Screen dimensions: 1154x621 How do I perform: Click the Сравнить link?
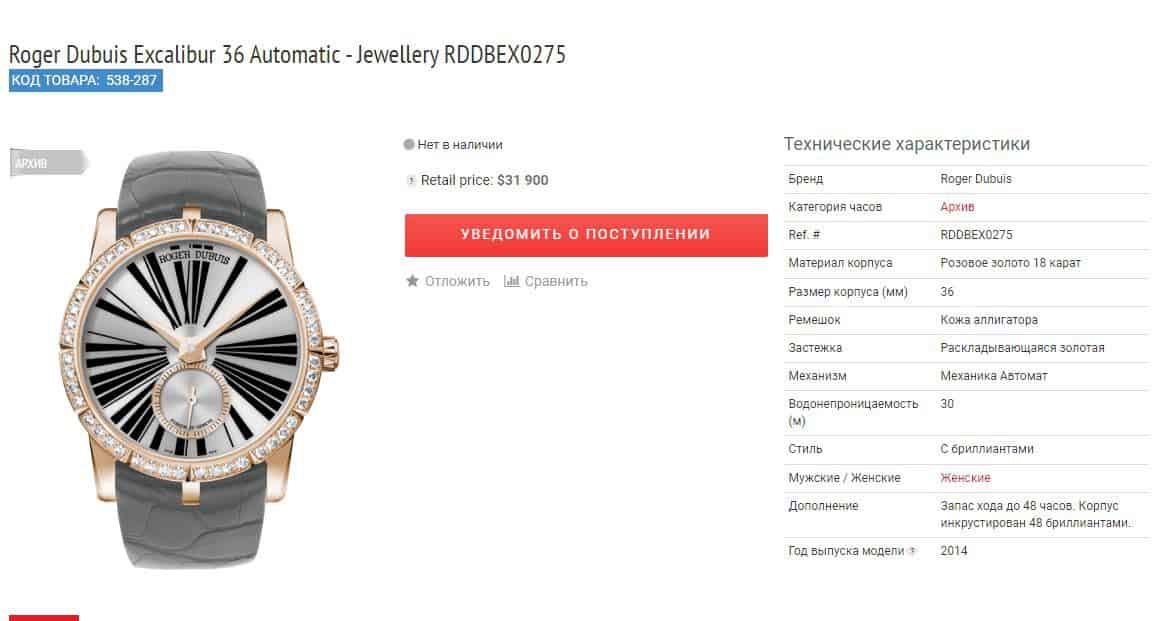click(556, 281)
